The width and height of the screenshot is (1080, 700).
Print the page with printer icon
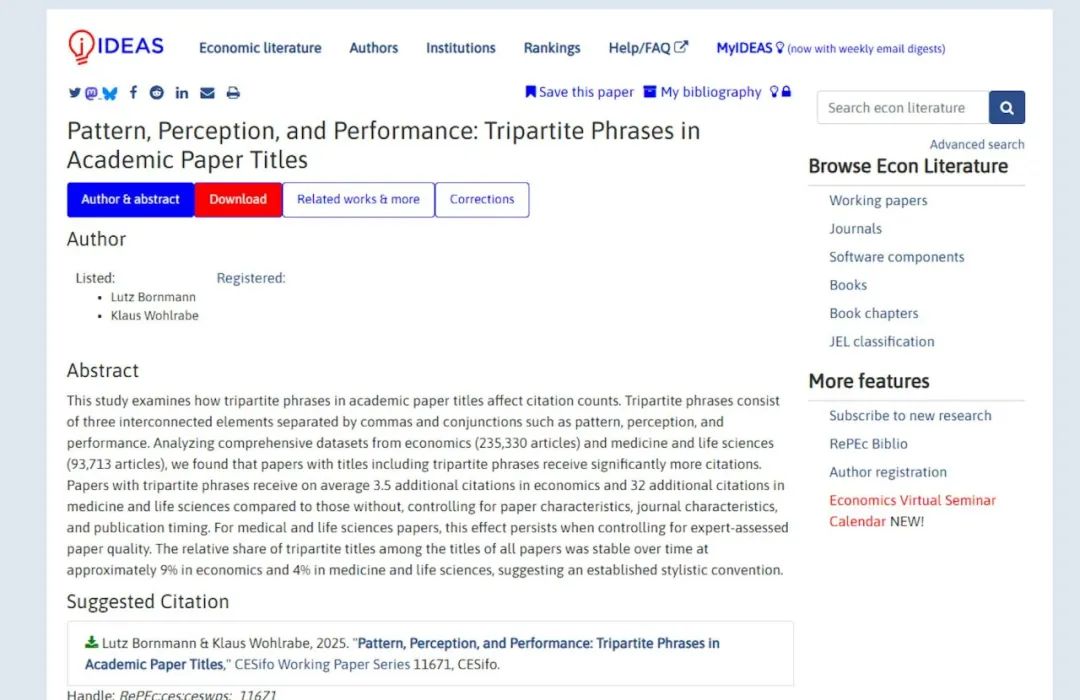pyautogui.click(x=233, y=93)
